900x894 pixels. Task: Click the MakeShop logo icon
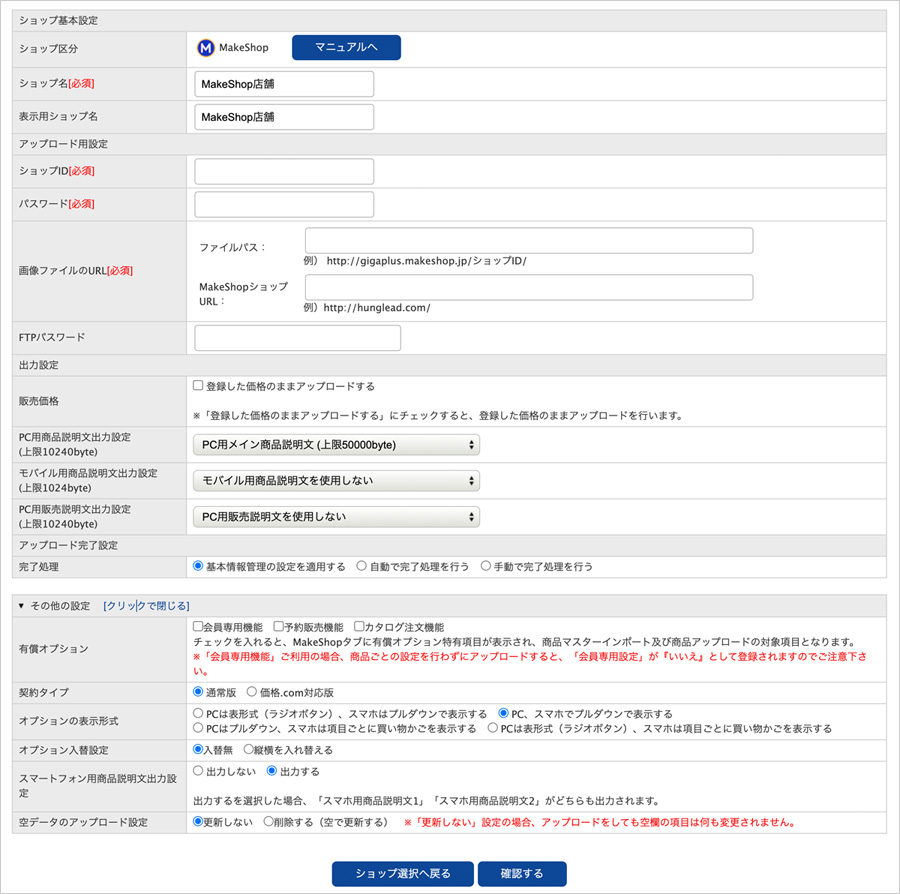pos(205,48)
